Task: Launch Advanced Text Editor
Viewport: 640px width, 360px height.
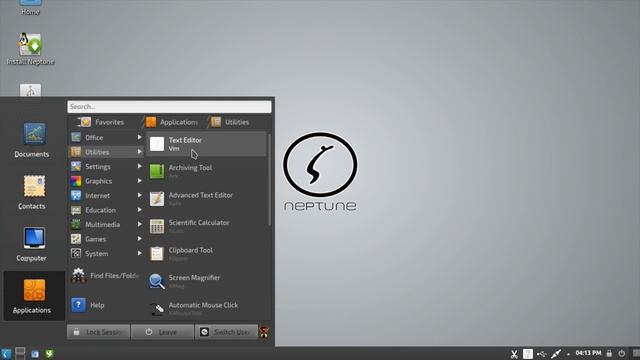Action: 206,199
